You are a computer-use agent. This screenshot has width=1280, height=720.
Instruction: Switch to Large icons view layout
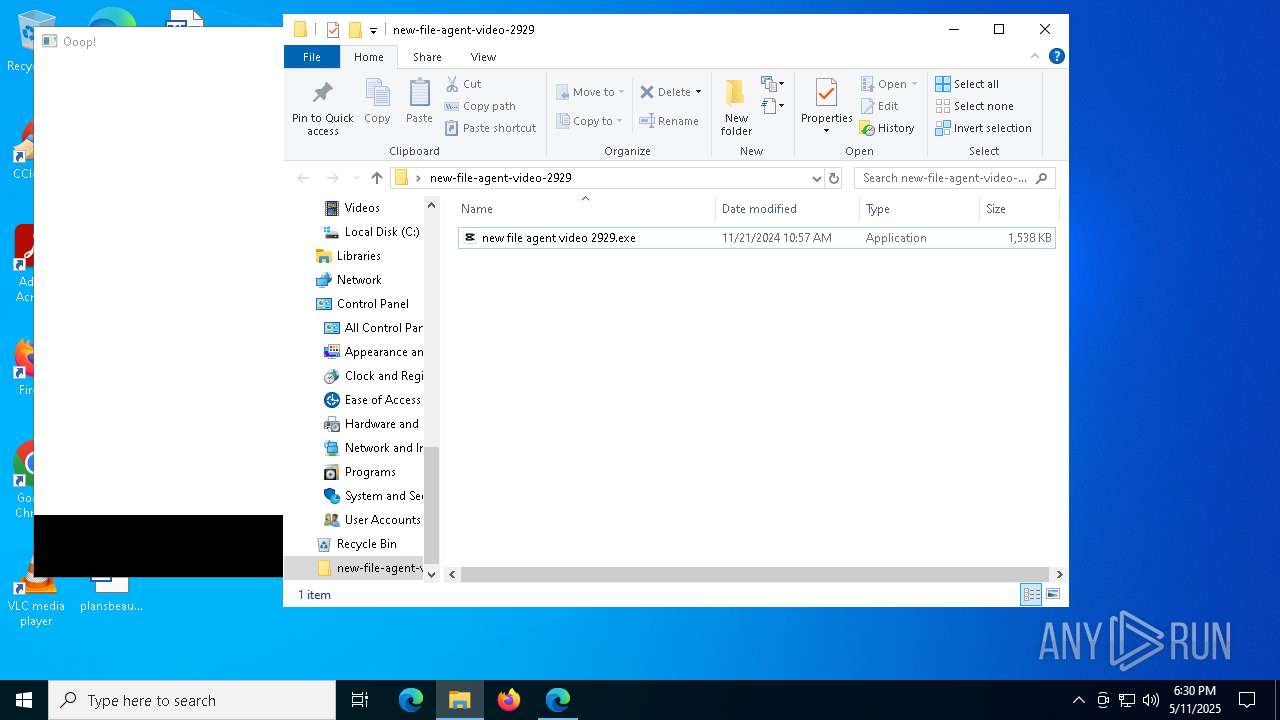(1052, 594)
